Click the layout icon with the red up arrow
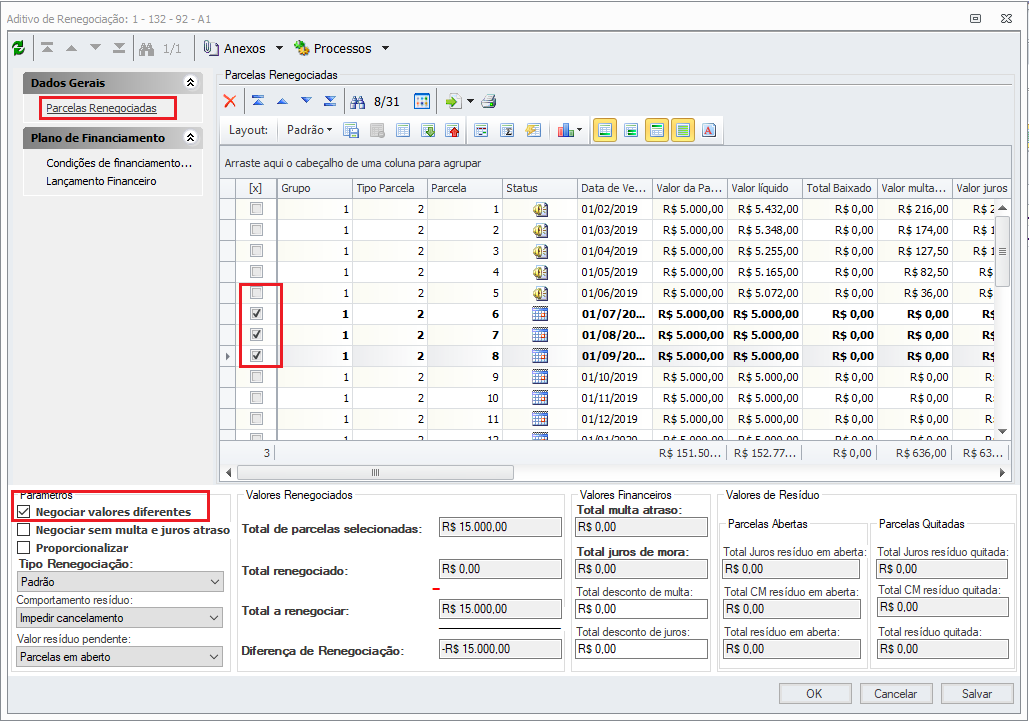Screen dimensions: 1029x721 tap(453, 130)
